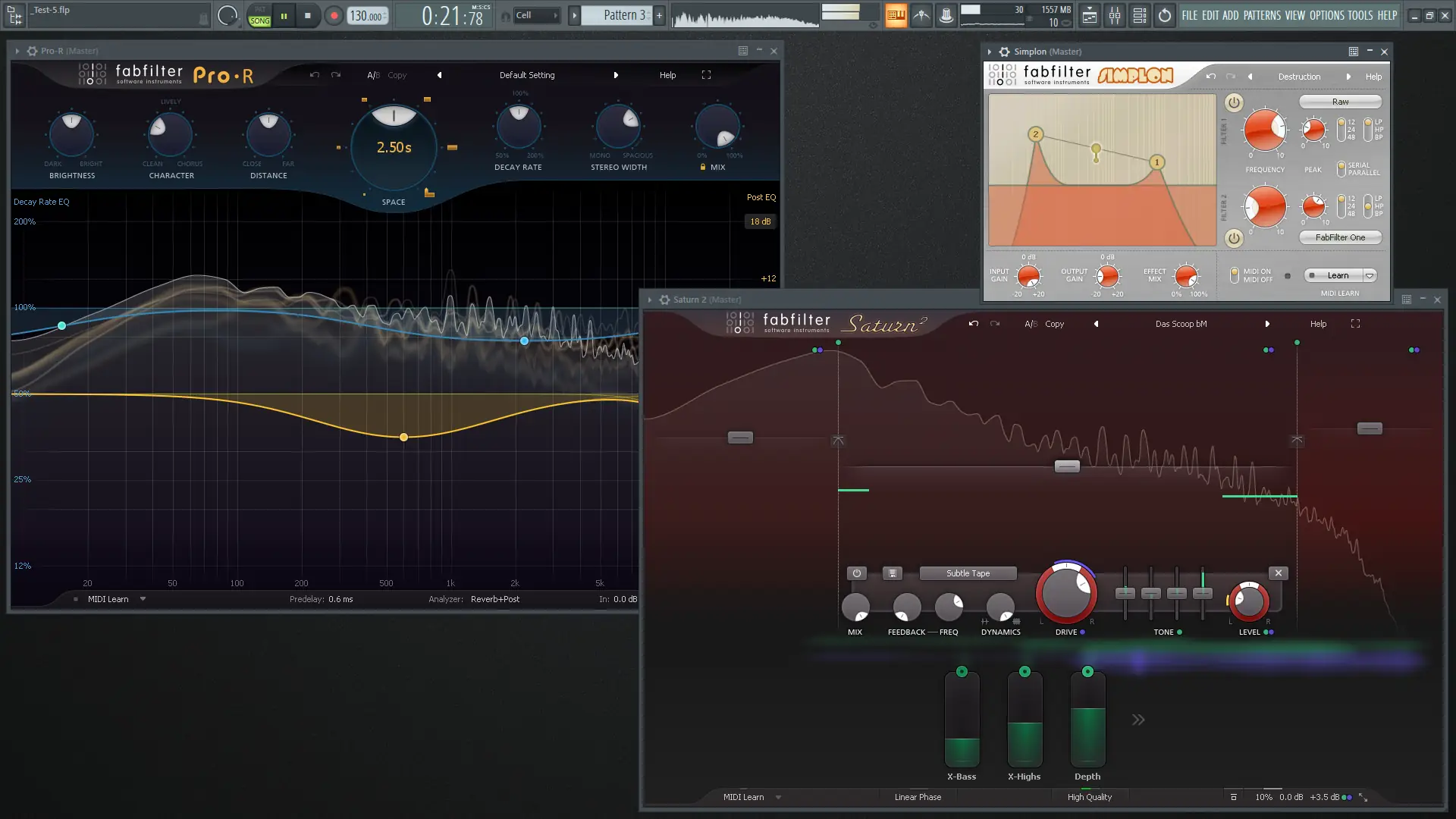Click the Subtle Tape preset button in Saturn 2
The width and height of the screenshot is (1456, 819).
click(x=968, y=573)
